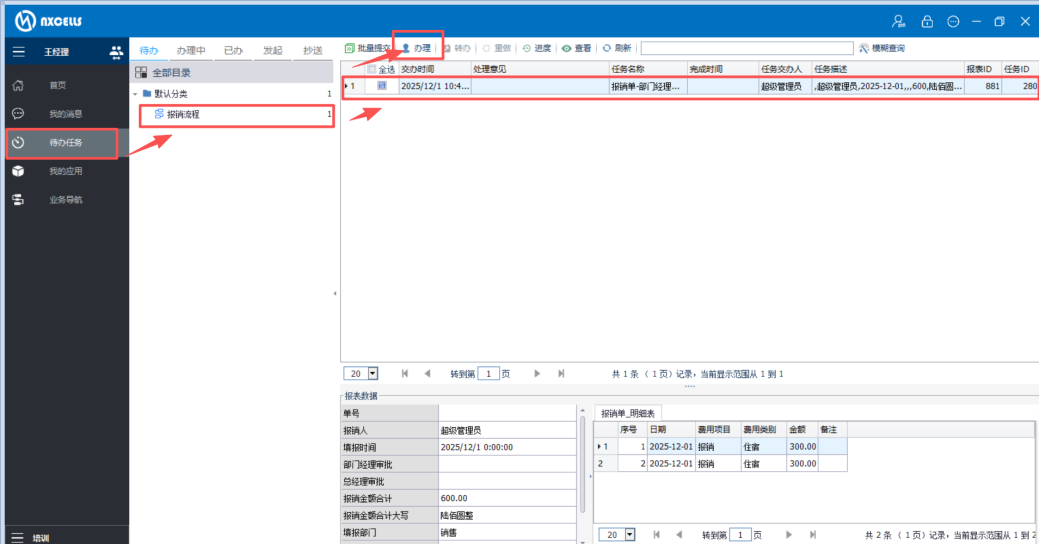1040x545 pixels.
Task: Check the 全选 select-all checkbox
Action: tap(373, 70)
